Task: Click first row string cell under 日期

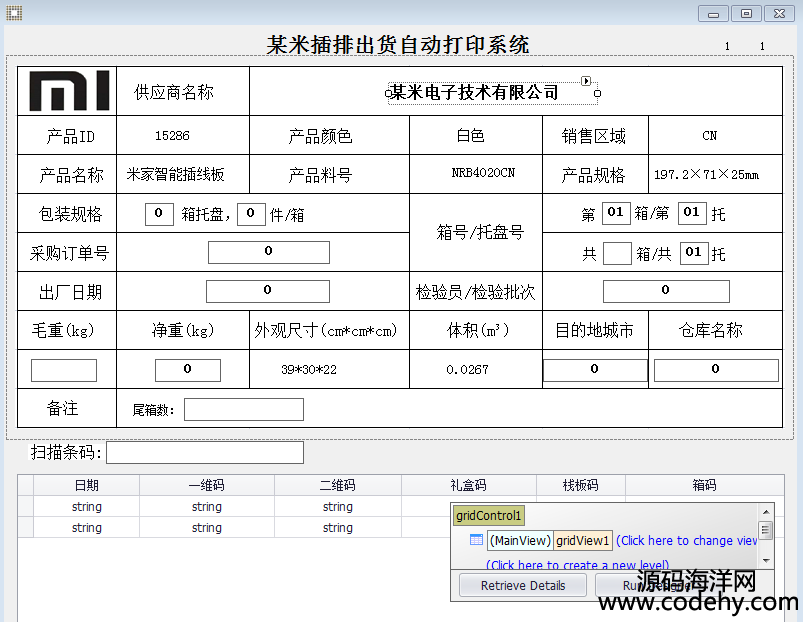Action: coord(87,507)
